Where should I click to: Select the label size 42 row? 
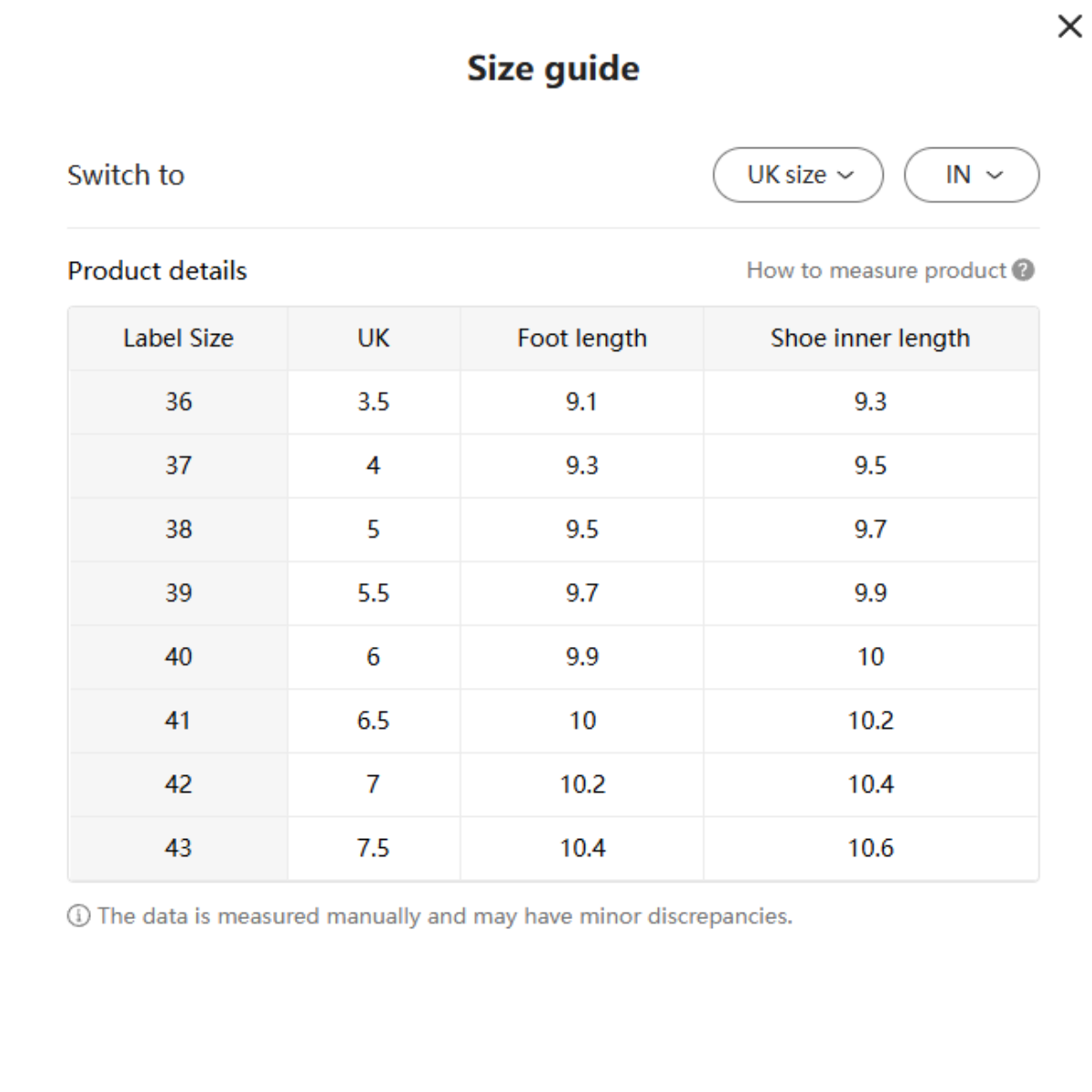178,784
